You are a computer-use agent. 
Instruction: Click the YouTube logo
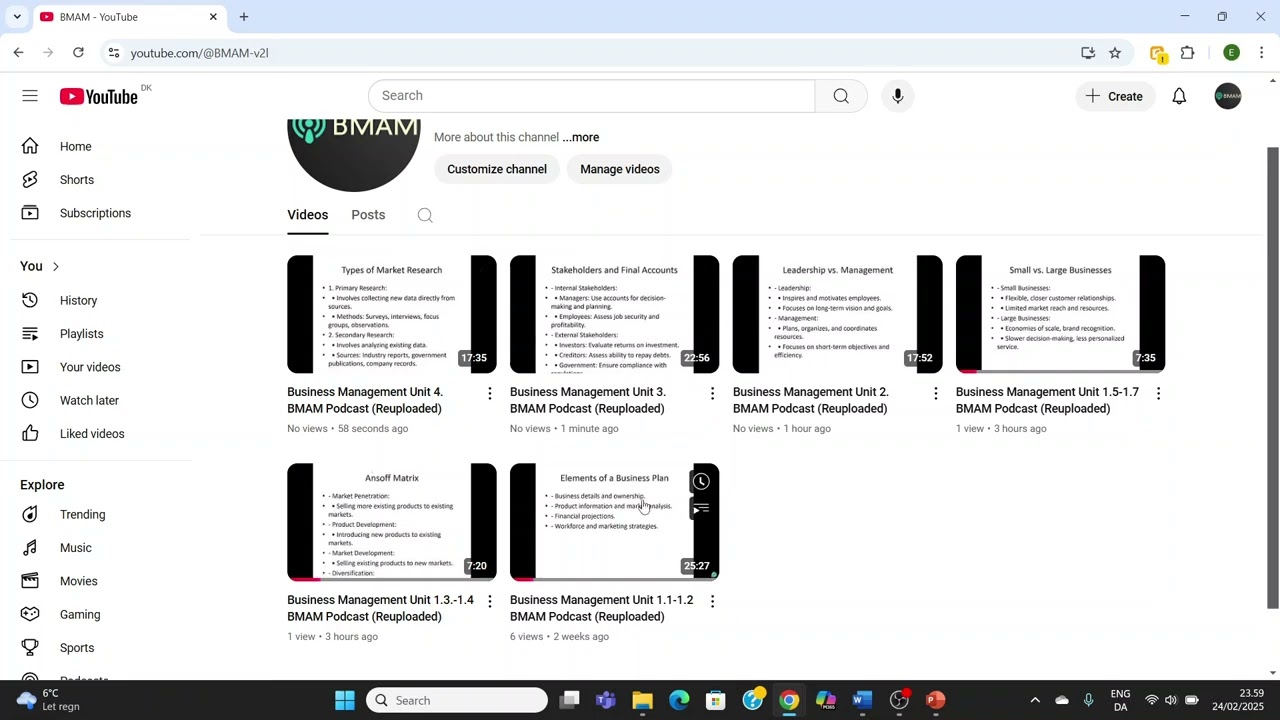(98, 96)
